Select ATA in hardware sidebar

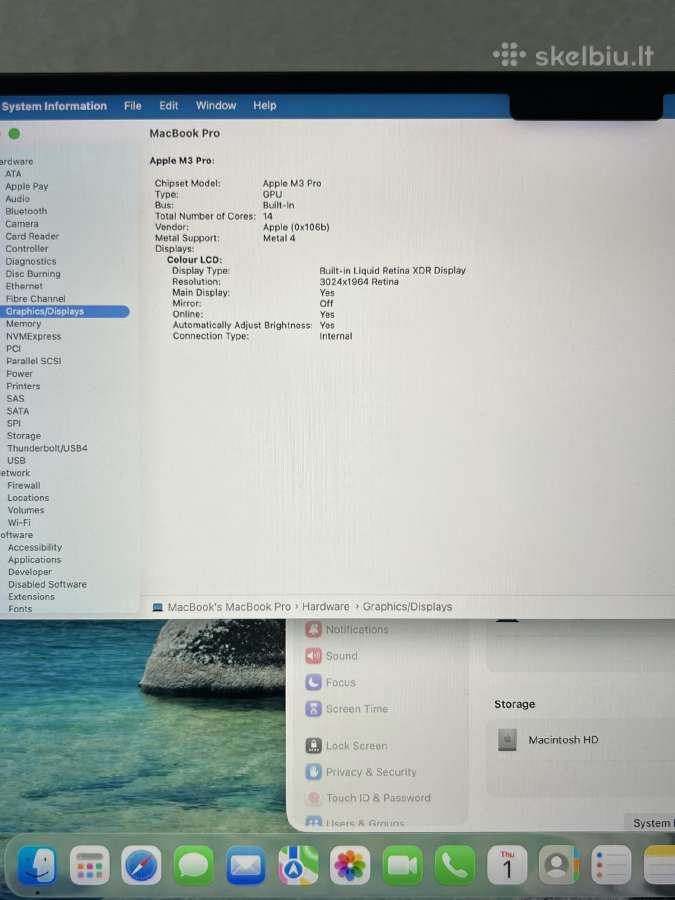point(13,174)
